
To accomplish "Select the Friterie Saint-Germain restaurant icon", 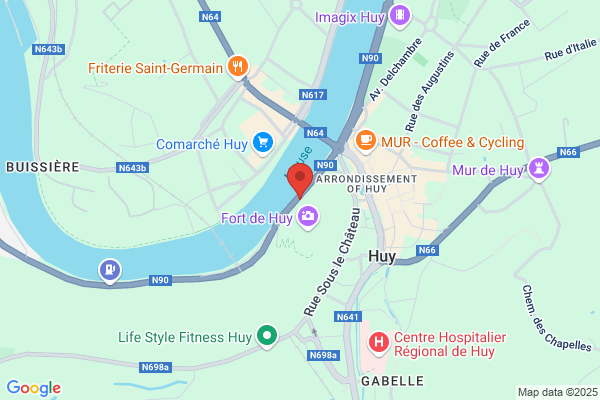I will click(238, 67).
